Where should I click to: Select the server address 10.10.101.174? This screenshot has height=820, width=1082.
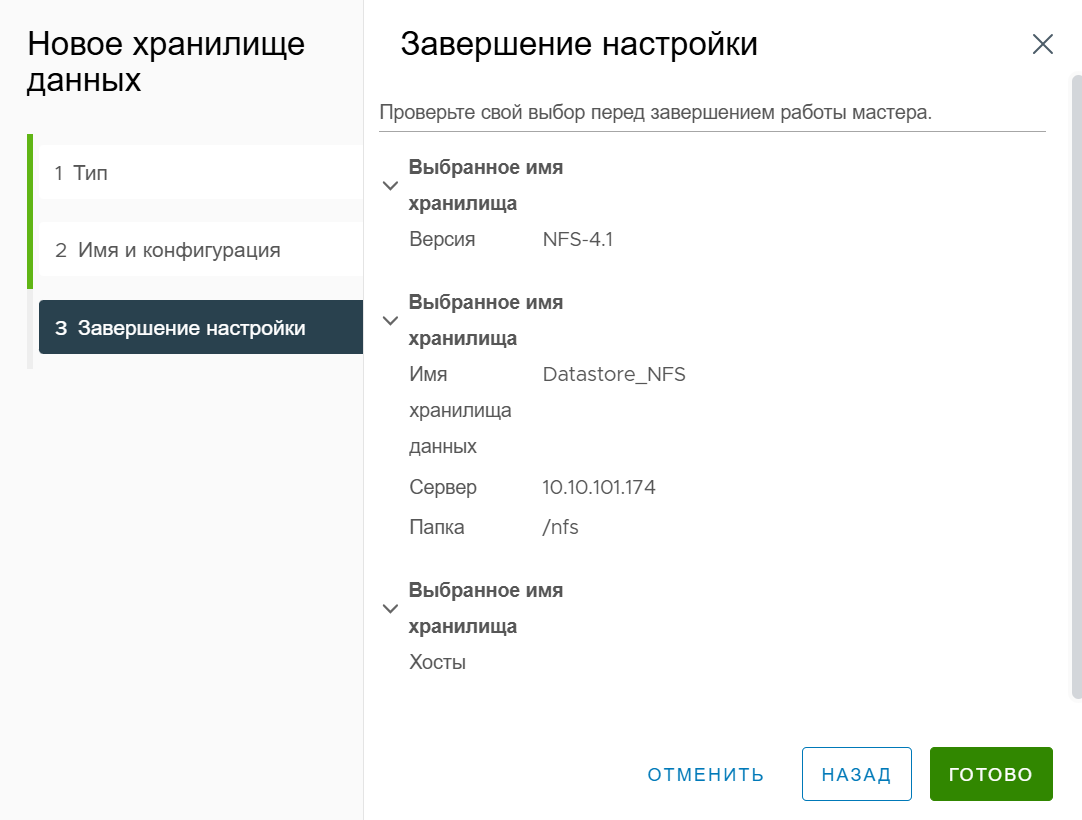598,487
